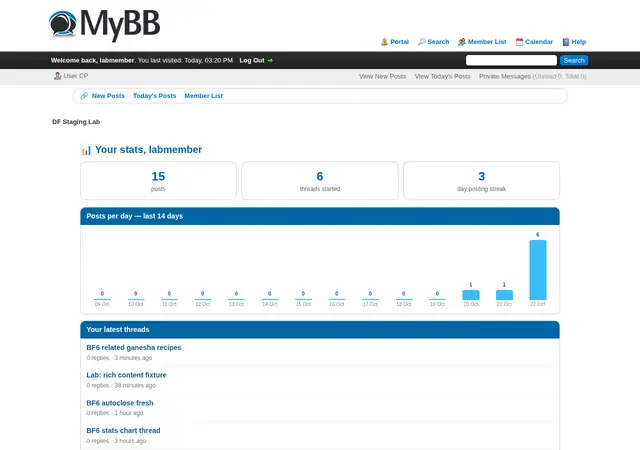
Task: Open the BF6 stats chart thread
Action: tap(123, 430)
